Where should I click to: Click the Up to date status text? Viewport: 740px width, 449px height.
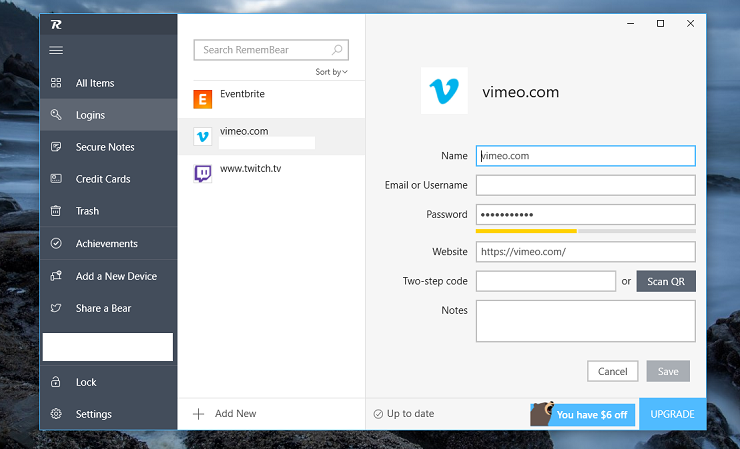[410, 414]
